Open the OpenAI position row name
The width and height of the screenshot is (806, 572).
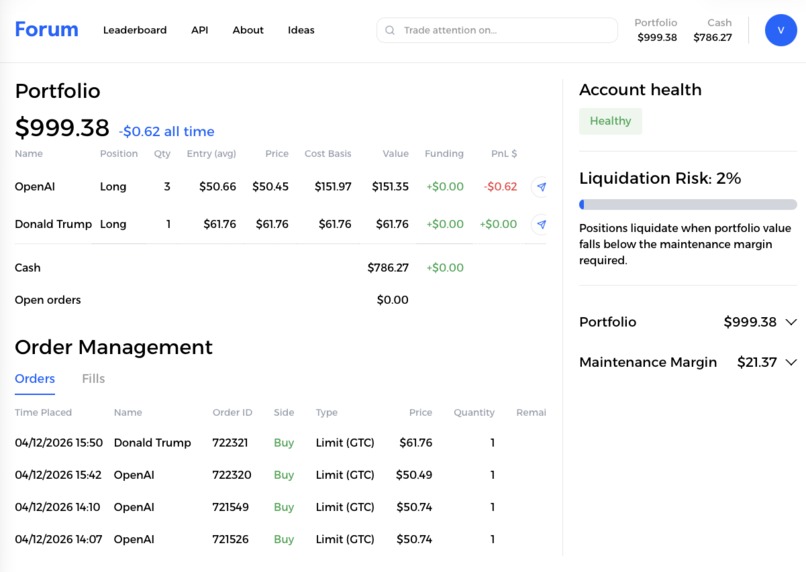34,187
